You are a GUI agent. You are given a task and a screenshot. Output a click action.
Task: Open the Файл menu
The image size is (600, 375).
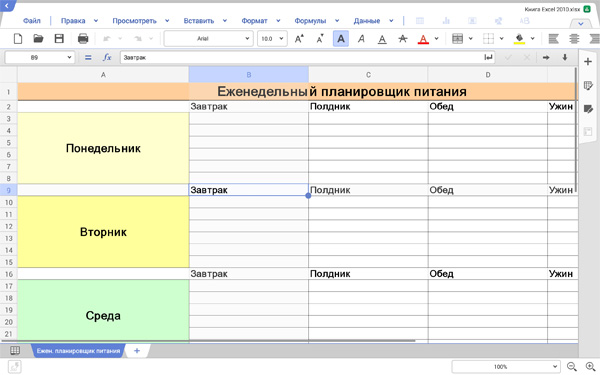point(31,21)
